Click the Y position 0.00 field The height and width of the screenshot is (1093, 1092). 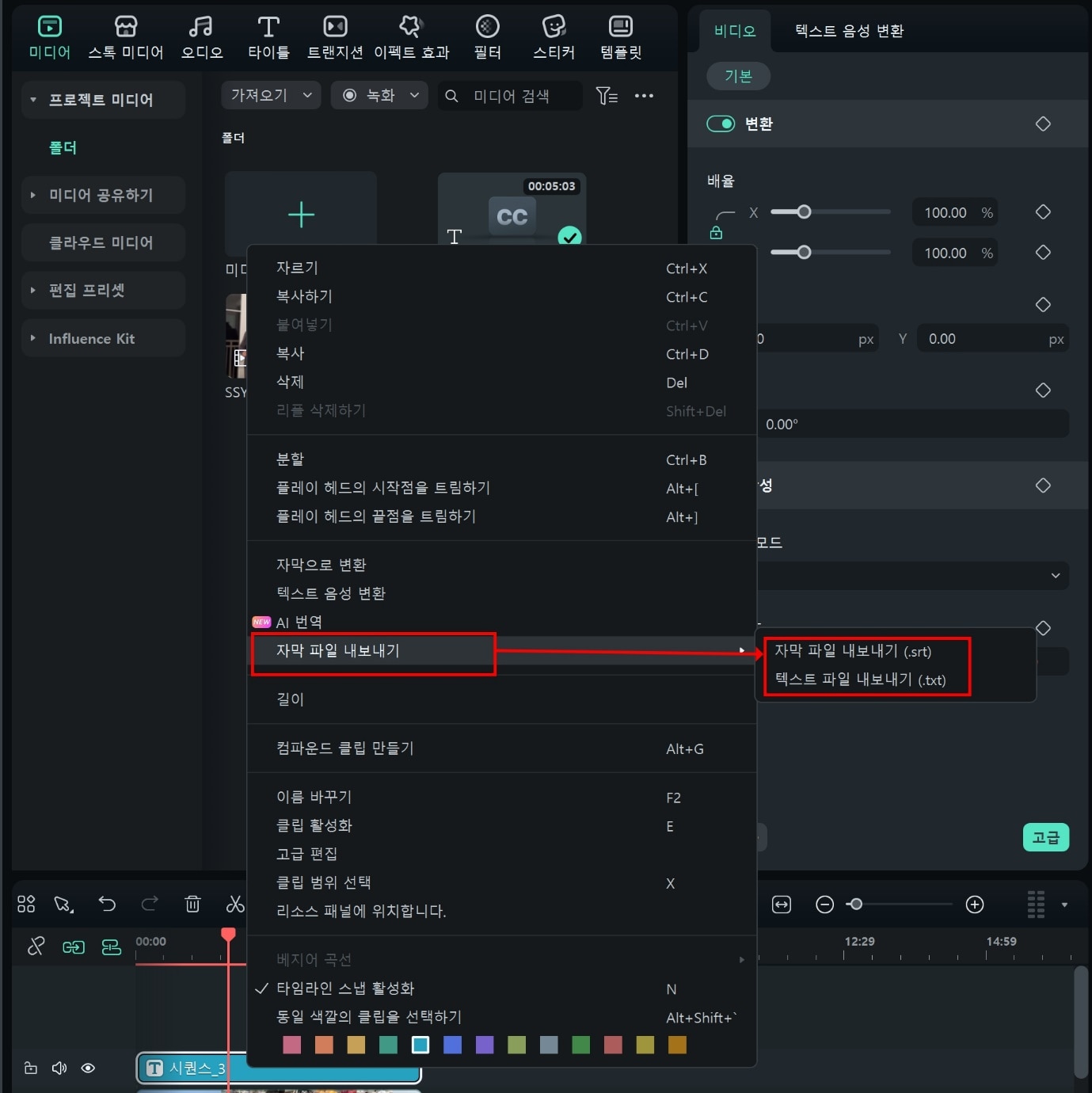[992, 339]
